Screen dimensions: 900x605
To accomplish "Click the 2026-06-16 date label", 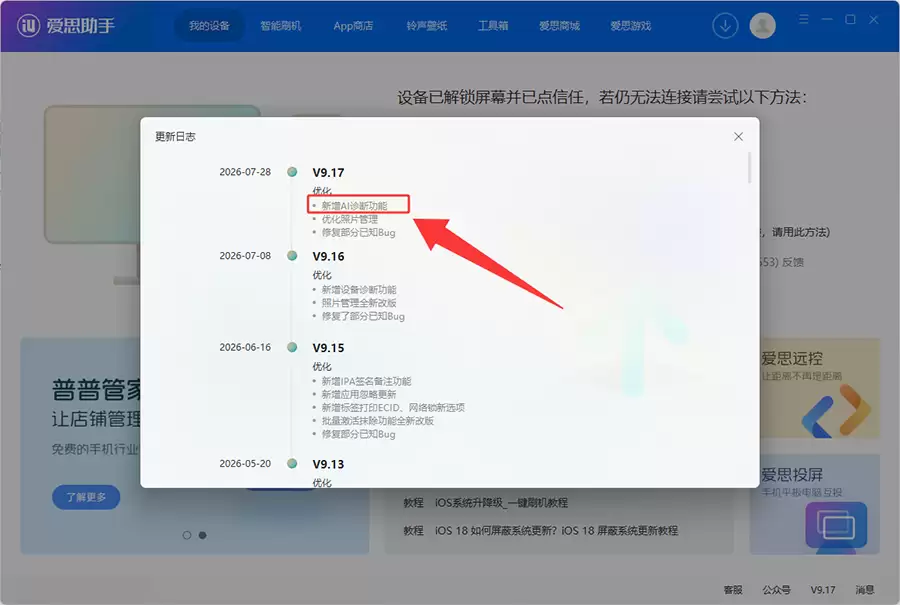I will [245, 347].
